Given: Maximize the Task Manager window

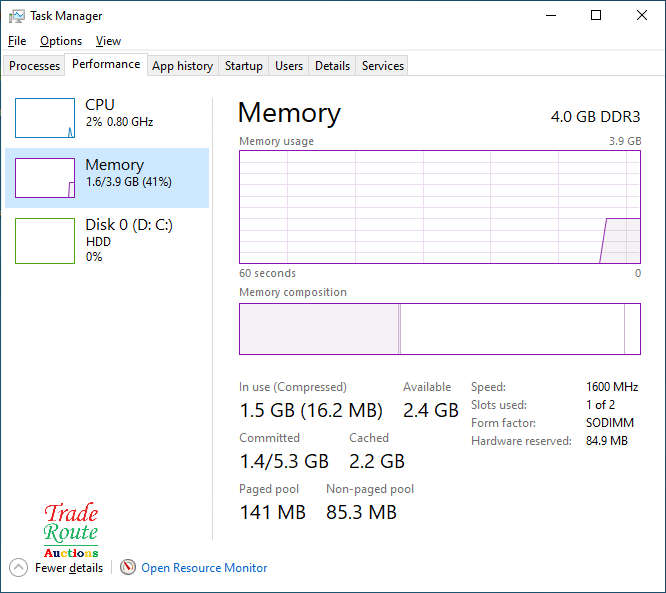Looking at the screenshot, I should point(596,16).
